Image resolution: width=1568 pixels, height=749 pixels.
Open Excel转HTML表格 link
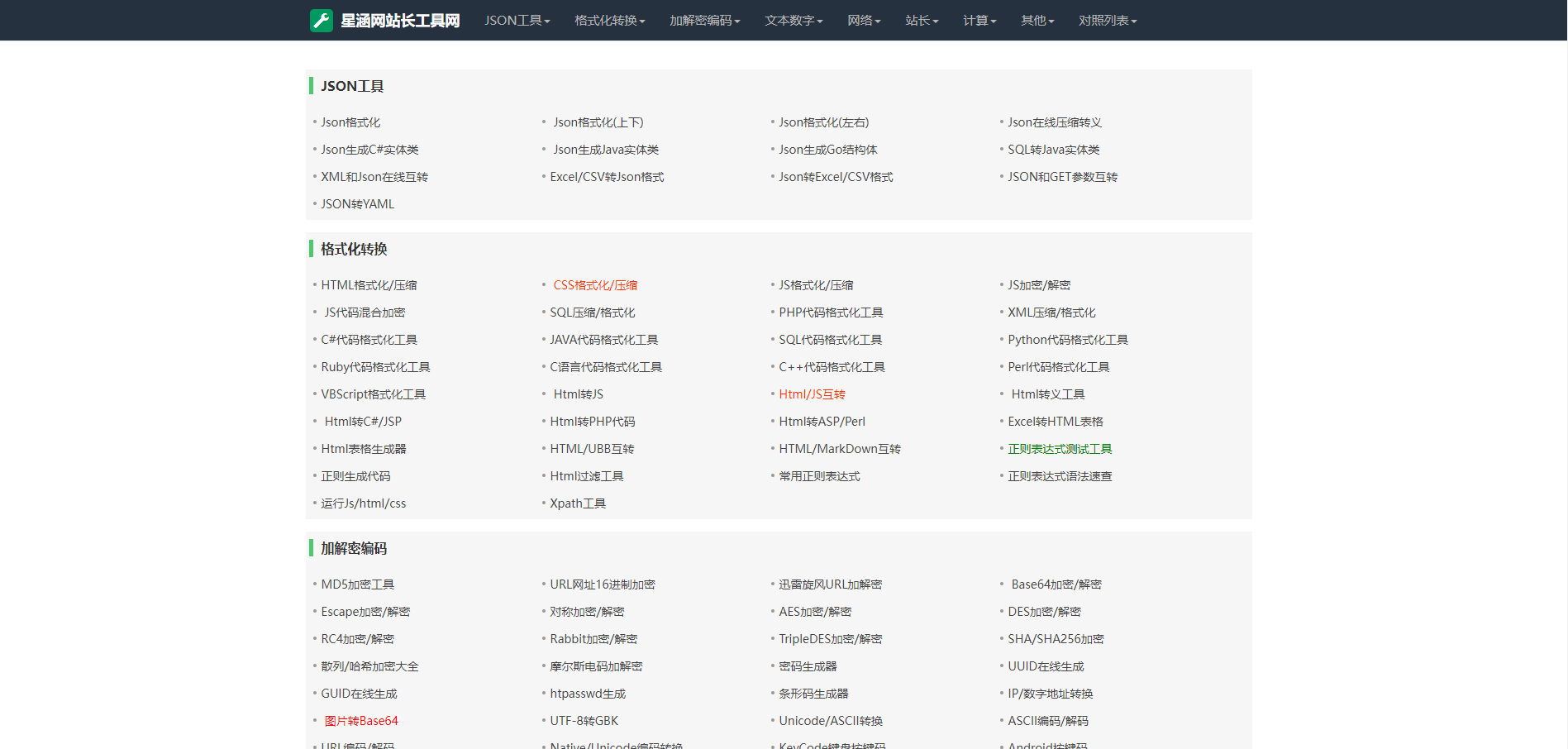click(1056, 422)
